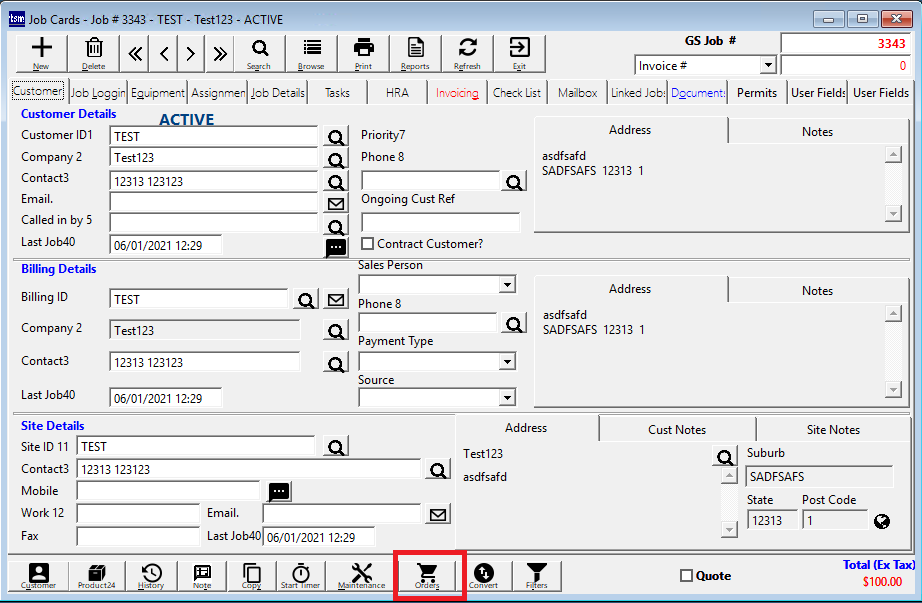Click the New record plus icon
922x603 pixels.
pyautogui.click(x=41, y=52)
